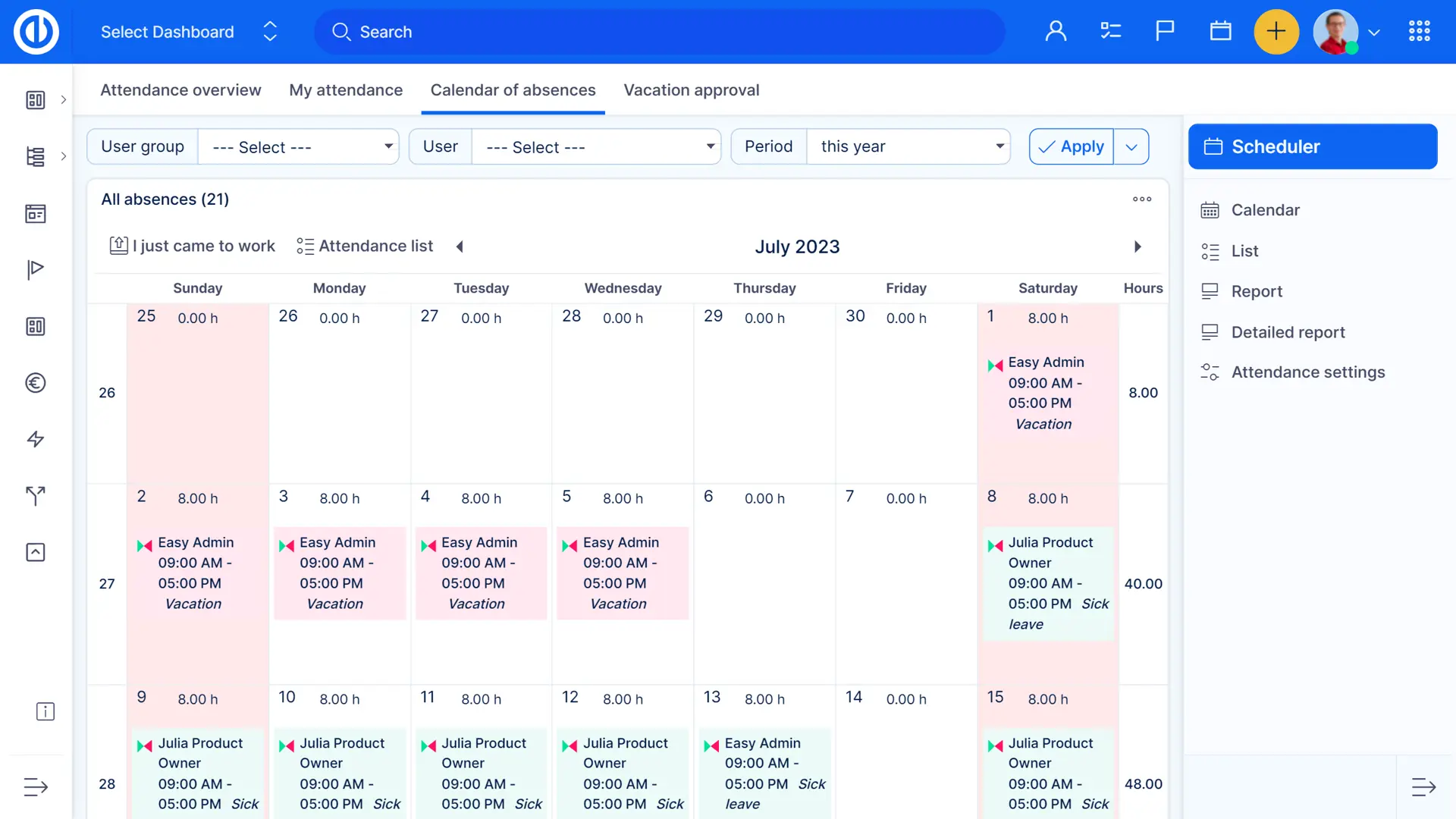Click the euro currency sidebar icon
This screenshot has width=1456, height=819.
pos(36,383)
